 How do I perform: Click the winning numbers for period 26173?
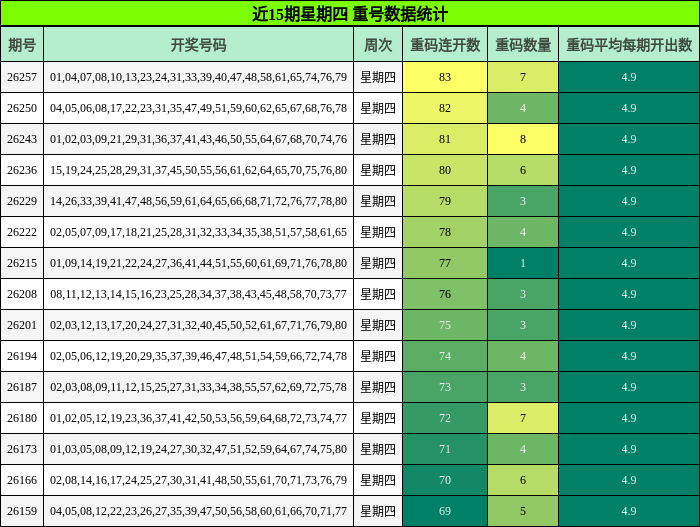tap(199, 449)
